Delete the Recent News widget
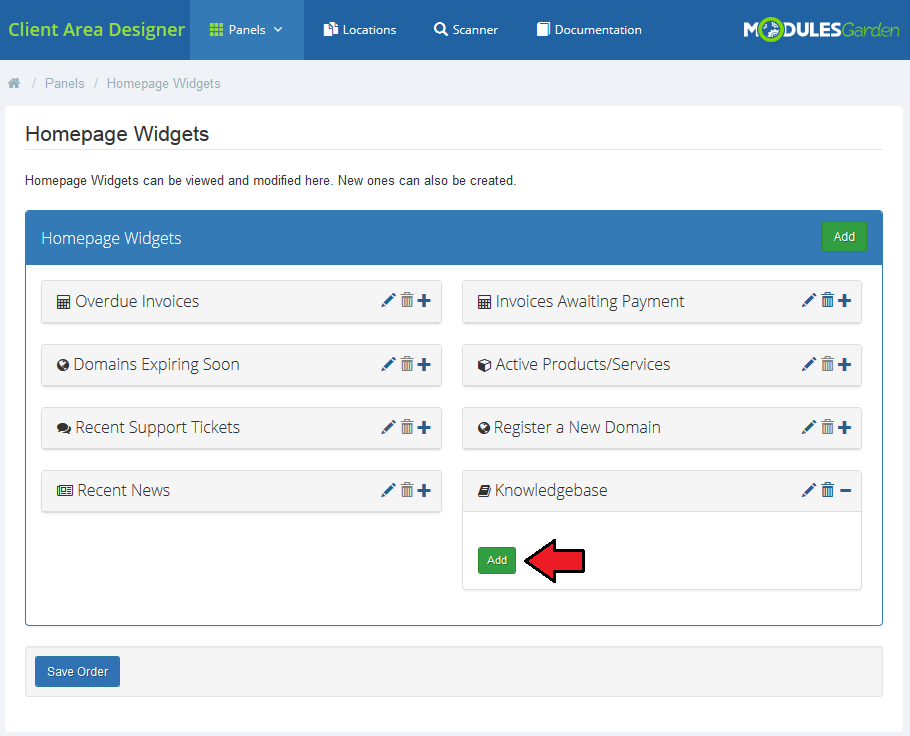This screenshot has width=910, height=736. coord(407,490)
